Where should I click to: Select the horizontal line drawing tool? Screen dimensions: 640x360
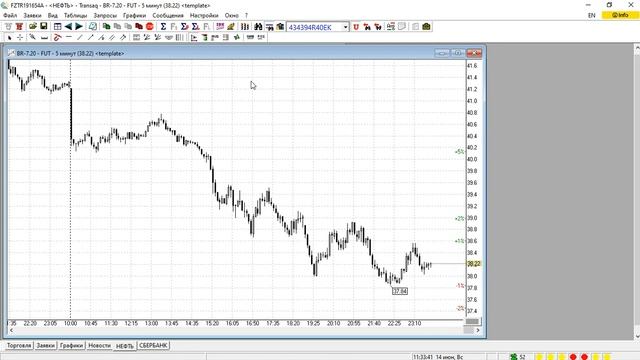click(69, 38)
